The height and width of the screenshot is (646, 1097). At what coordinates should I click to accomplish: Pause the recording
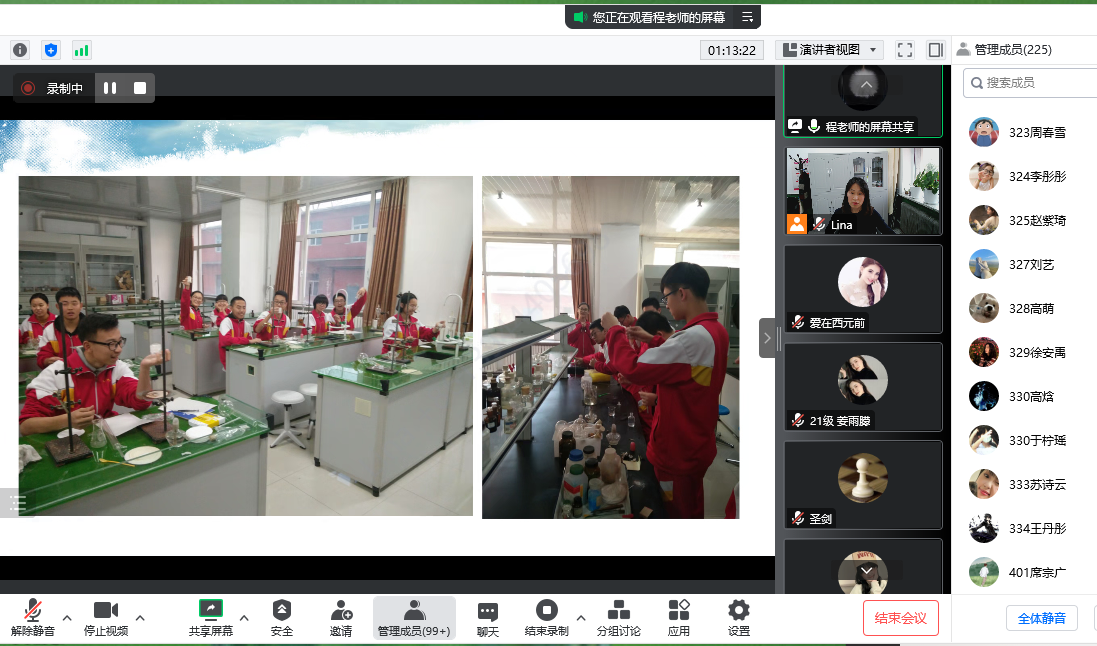pos(110,88)
